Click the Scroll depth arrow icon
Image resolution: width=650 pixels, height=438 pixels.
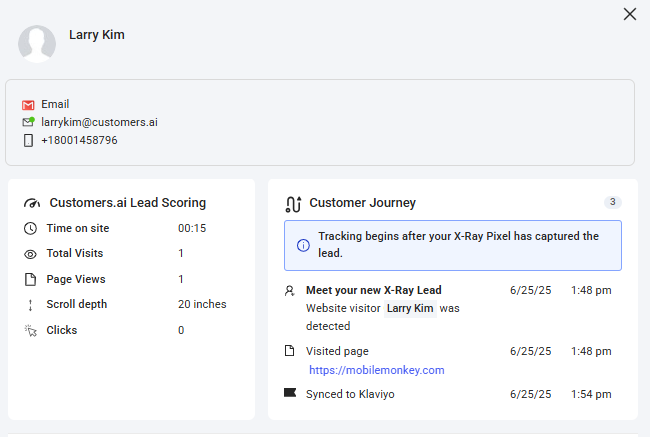(30, 305)
